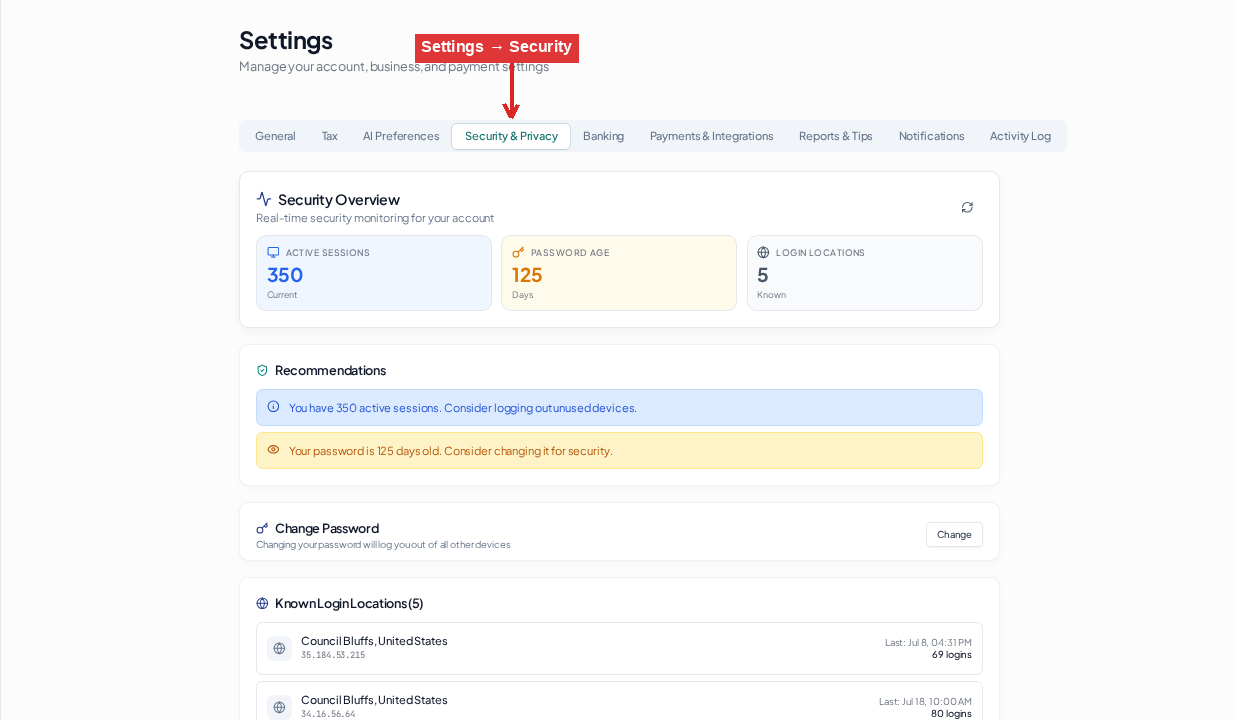Refresh the Security Overview panel
This screenshot has width=1237, height=720.
point(967,207)
